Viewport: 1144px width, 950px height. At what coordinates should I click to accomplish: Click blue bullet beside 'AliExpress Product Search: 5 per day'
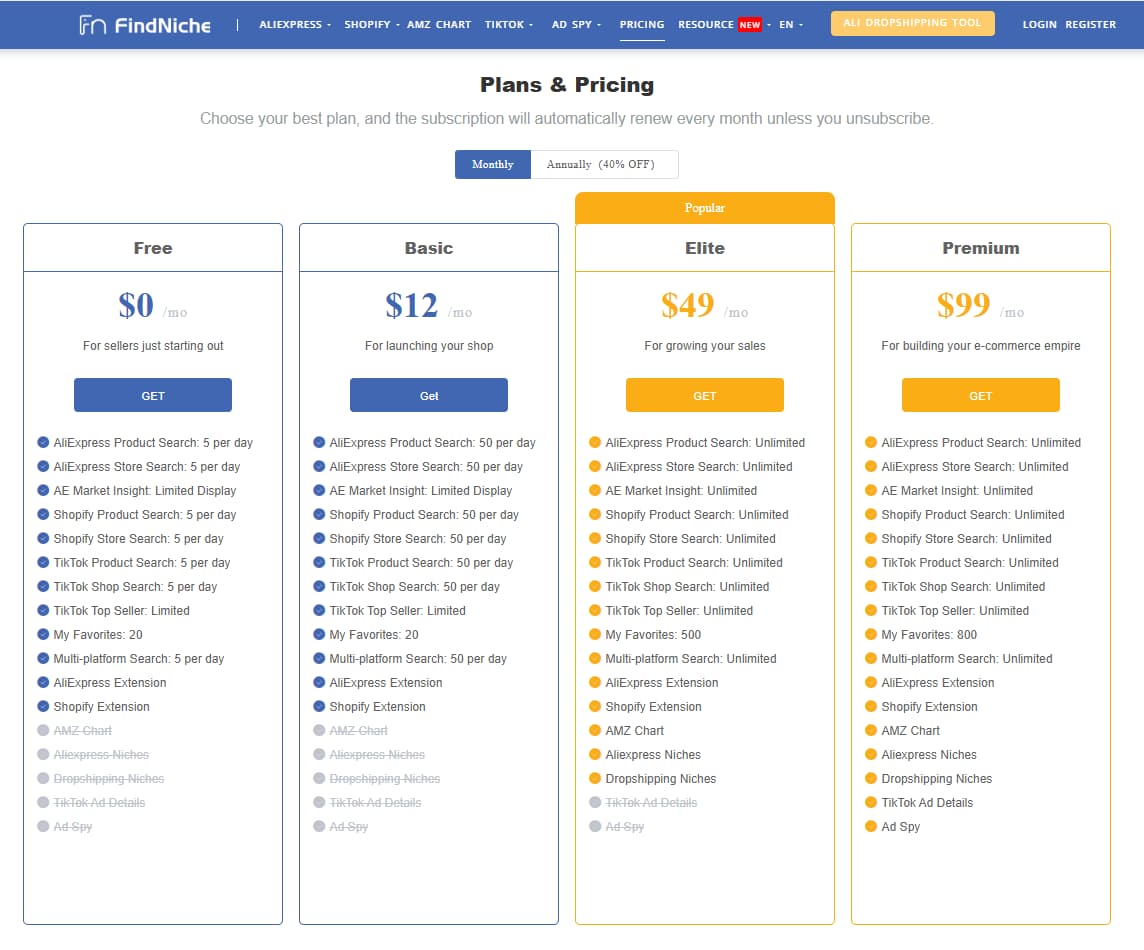tap(43, 442)
